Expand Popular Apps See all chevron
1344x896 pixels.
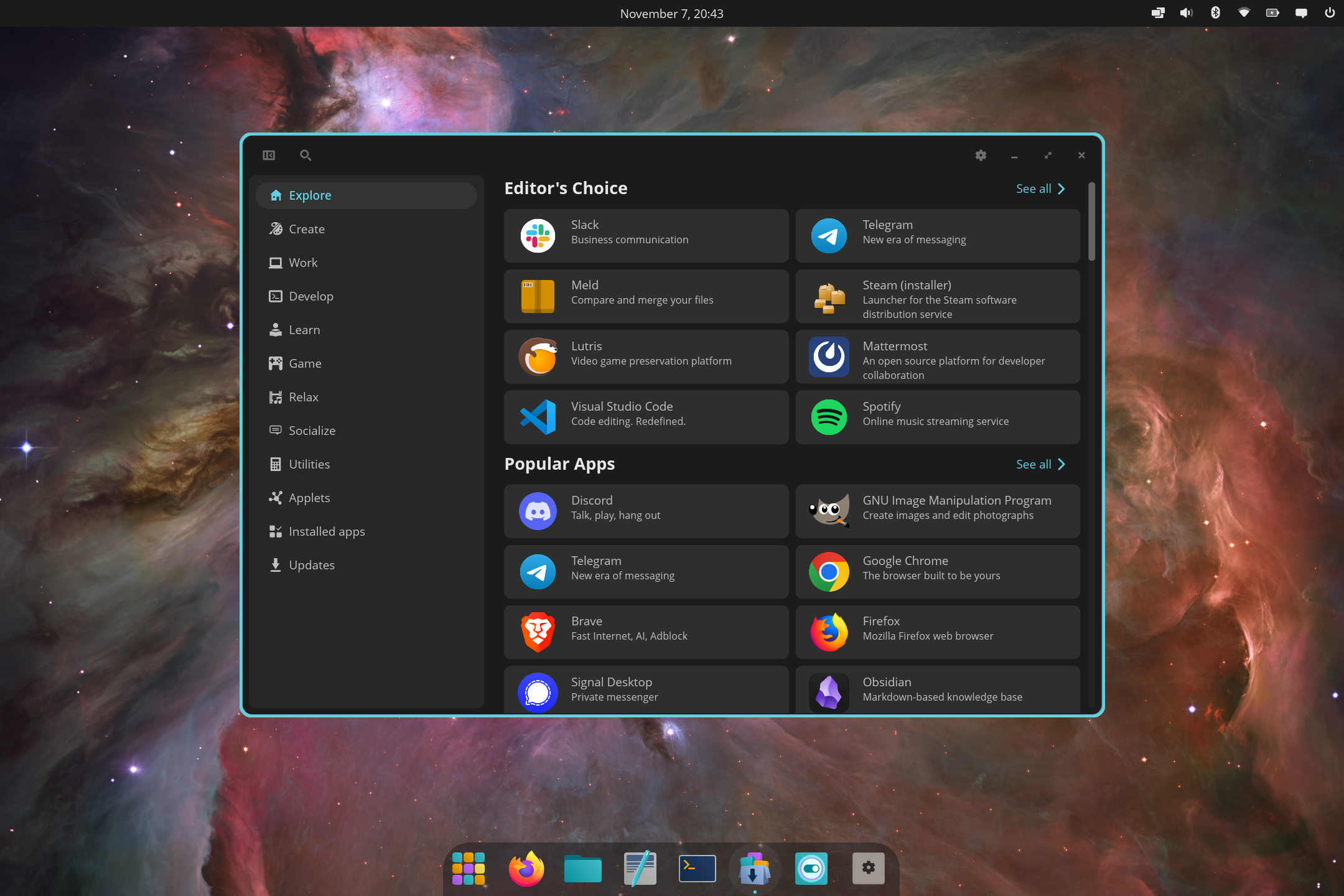coord(1062,464)
